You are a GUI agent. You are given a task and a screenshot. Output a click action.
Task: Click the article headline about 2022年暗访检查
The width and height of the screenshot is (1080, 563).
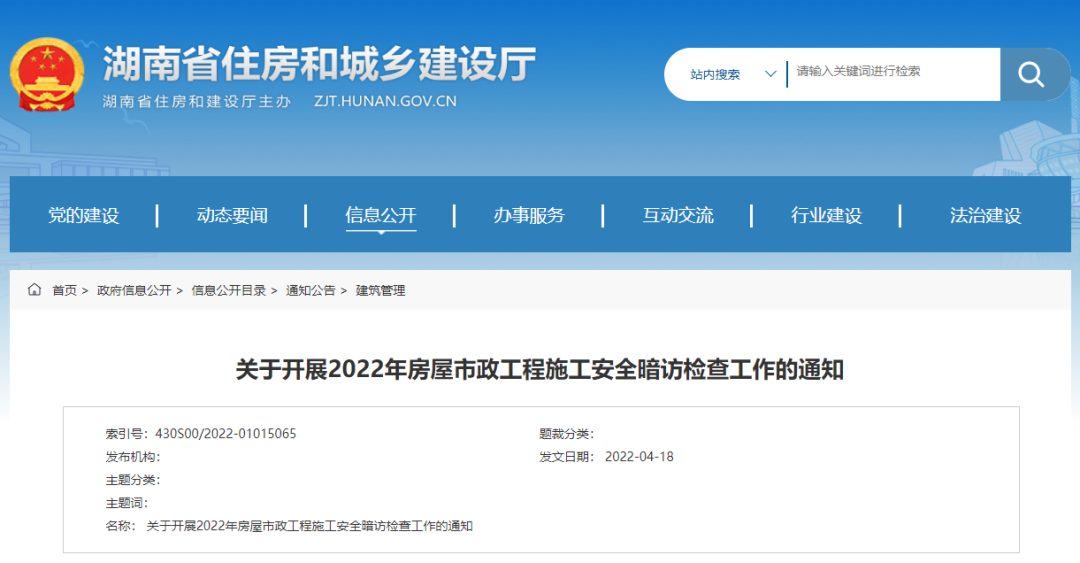[x=539, y=370]
